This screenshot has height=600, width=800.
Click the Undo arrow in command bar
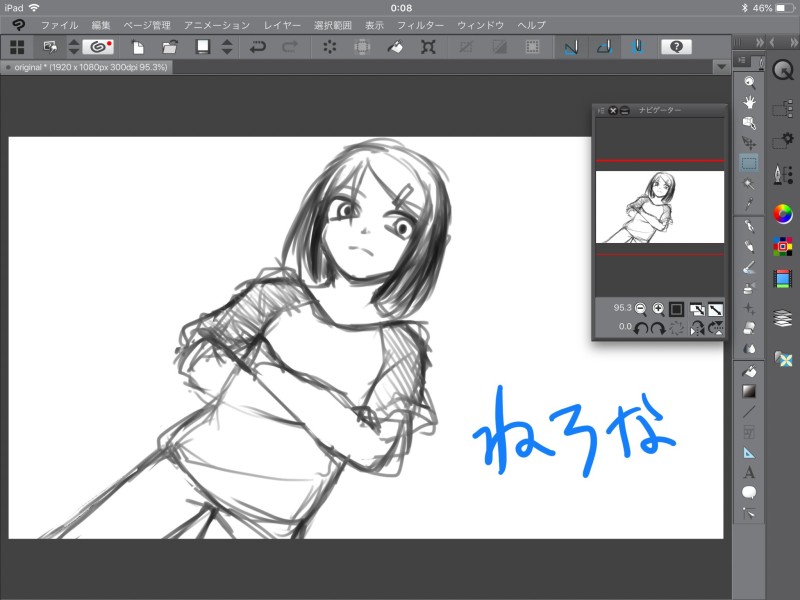[258, 47]
